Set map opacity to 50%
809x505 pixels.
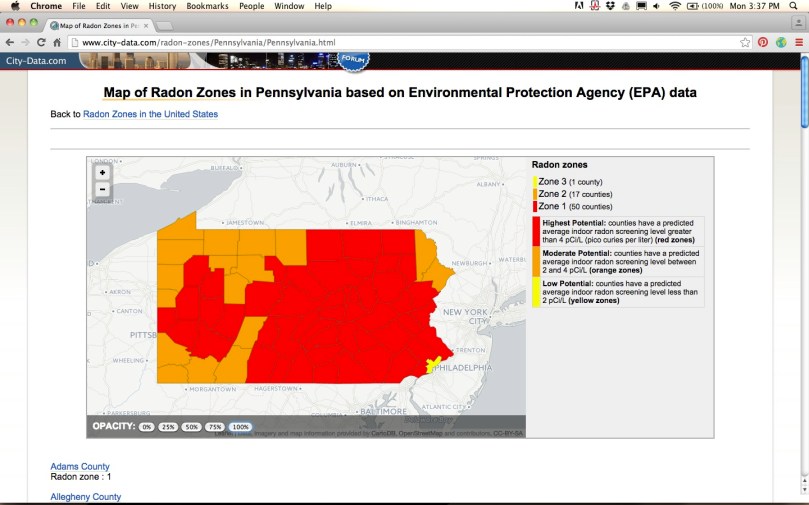point(191,427)
